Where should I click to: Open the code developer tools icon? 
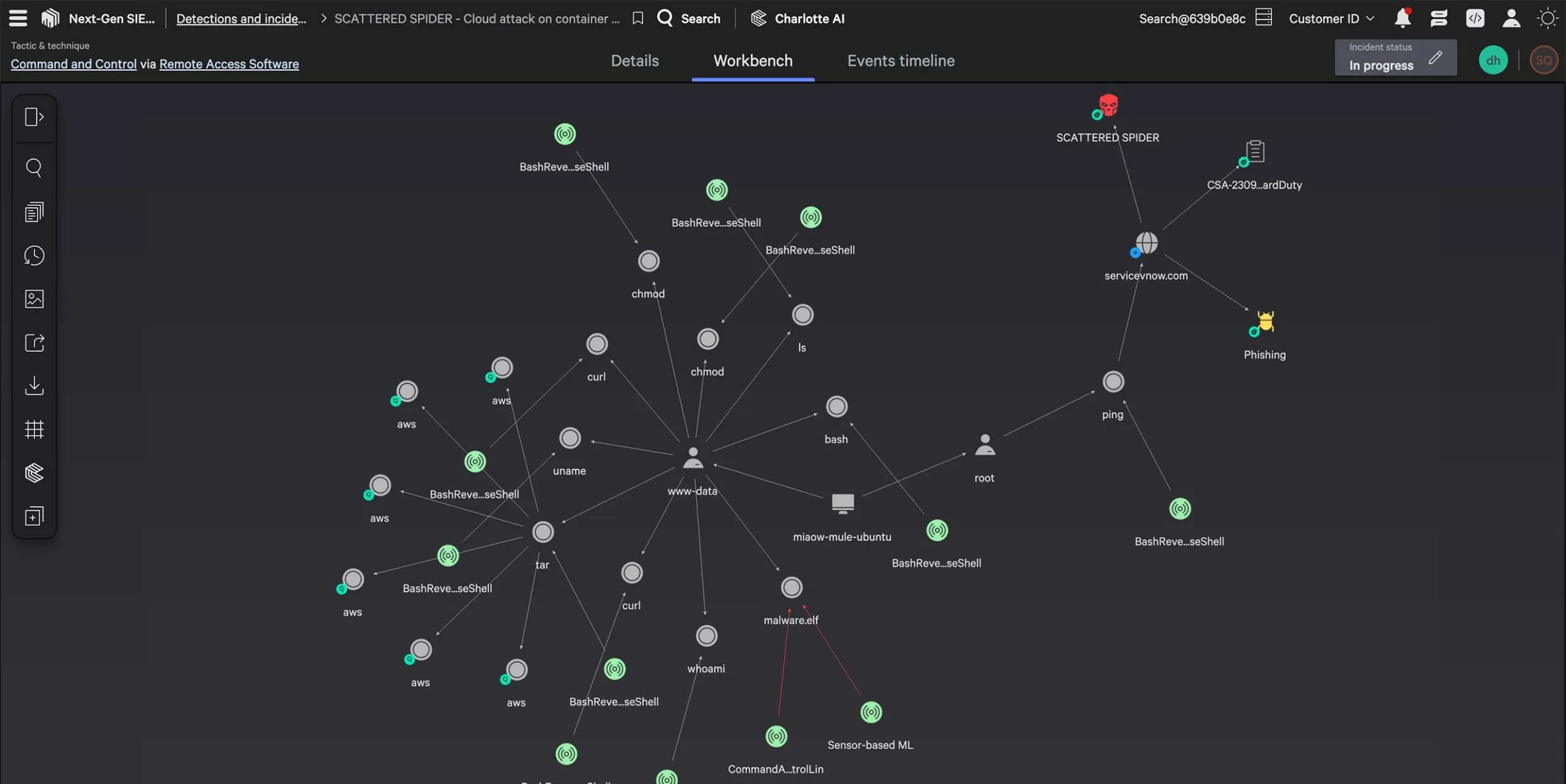pos(1475,18)
